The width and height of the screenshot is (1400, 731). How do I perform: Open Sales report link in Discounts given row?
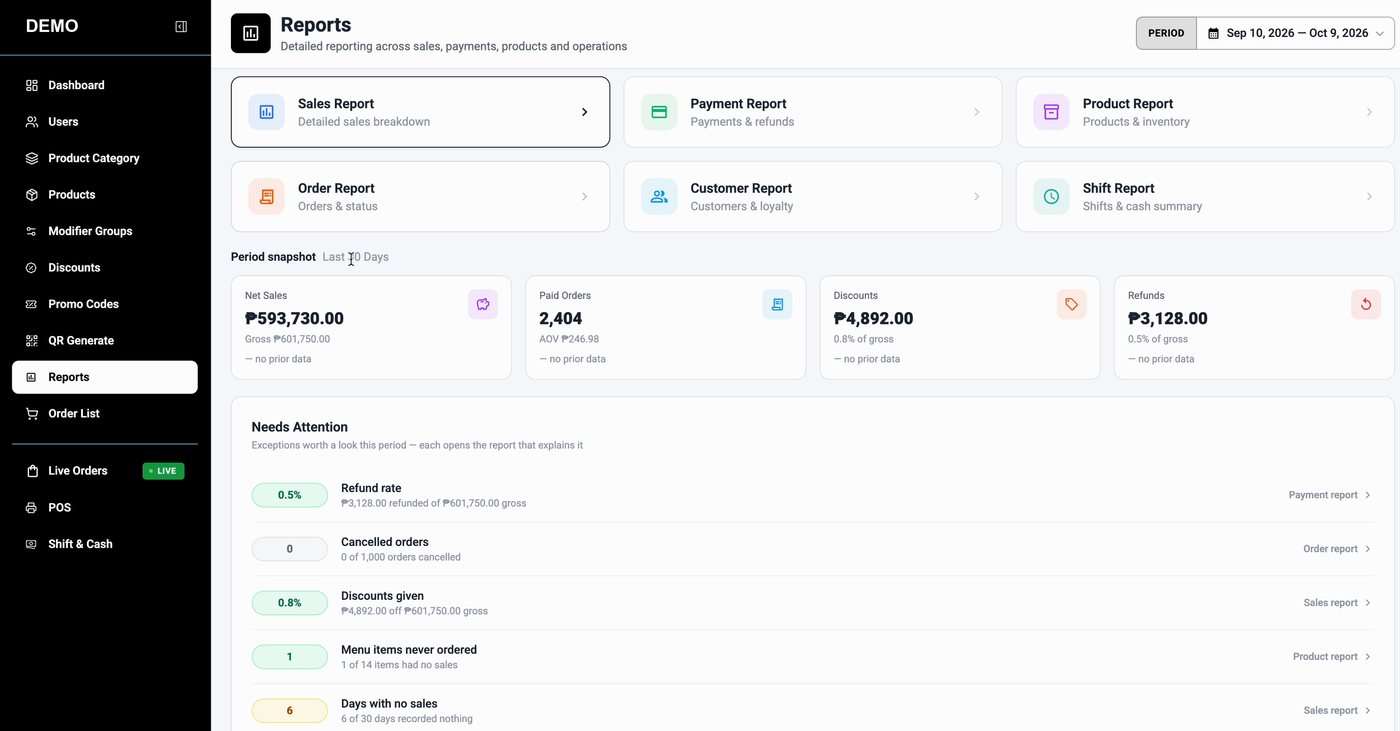pos(1337,603)
